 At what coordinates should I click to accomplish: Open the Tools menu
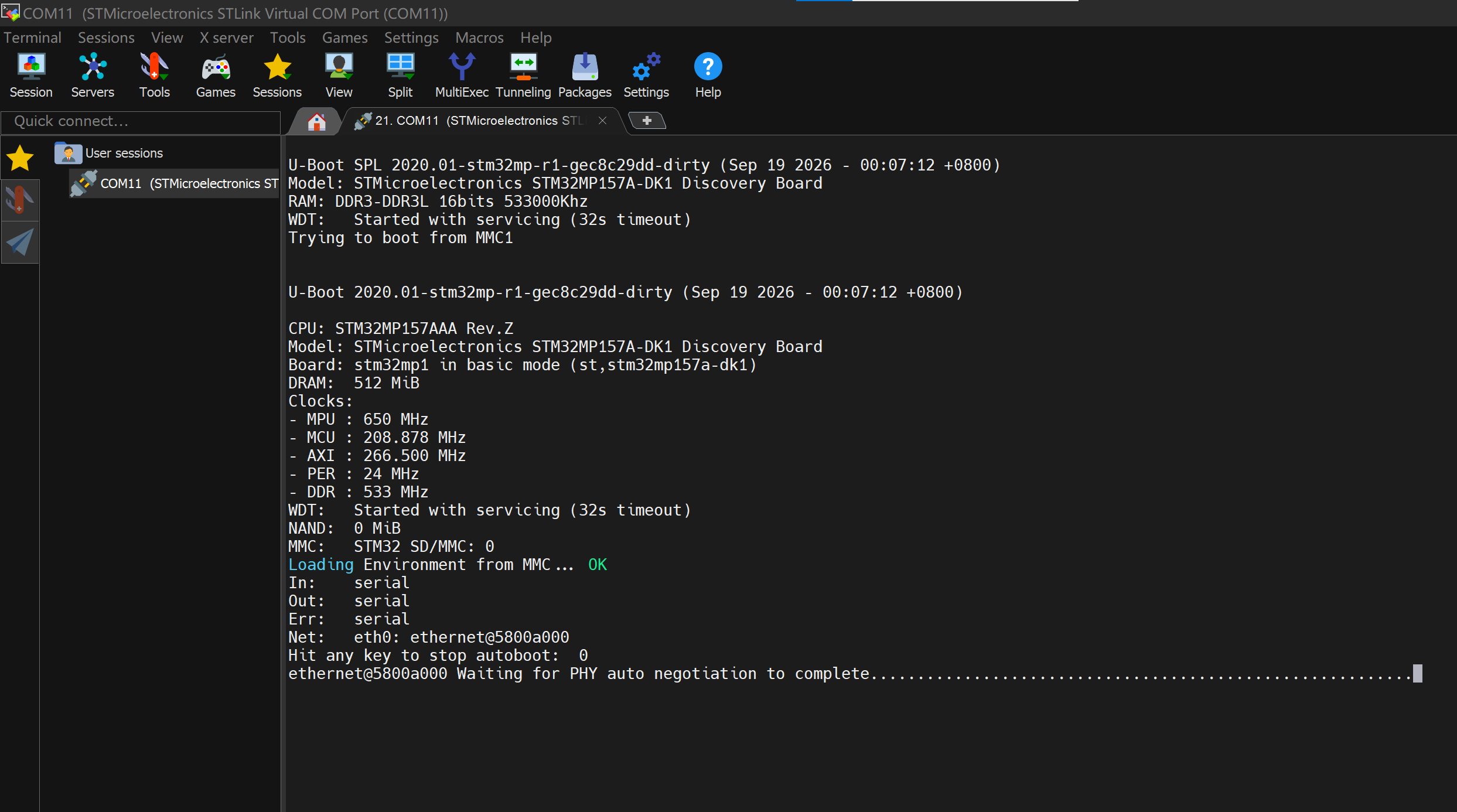(288, 37)
